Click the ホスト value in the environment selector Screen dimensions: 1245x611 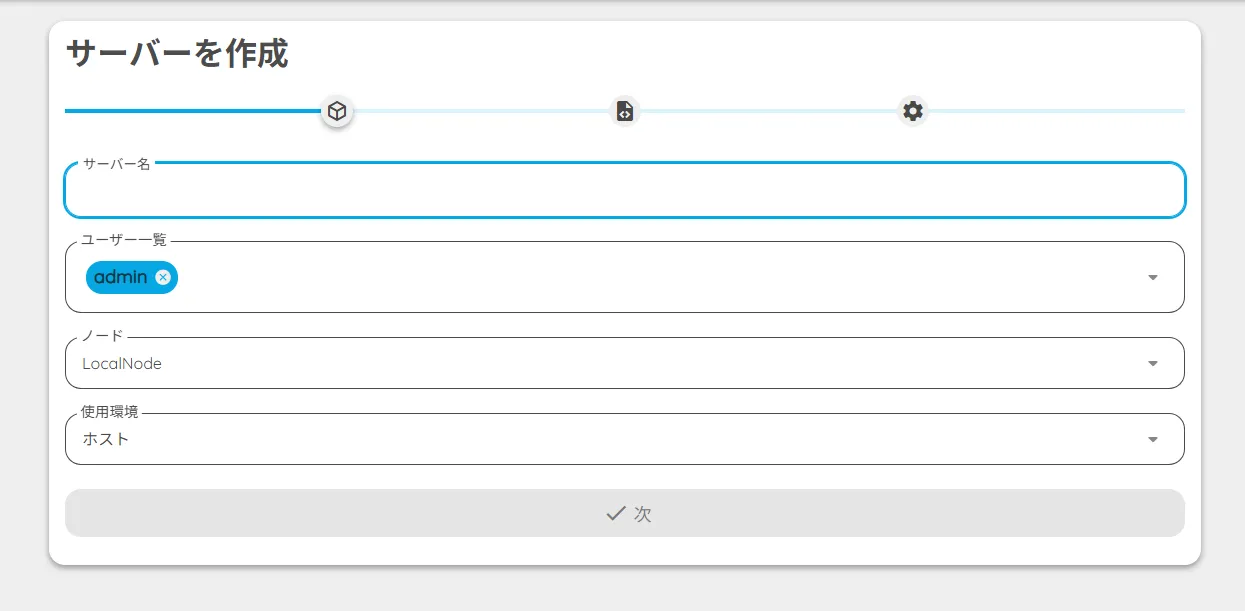[106, 439]
